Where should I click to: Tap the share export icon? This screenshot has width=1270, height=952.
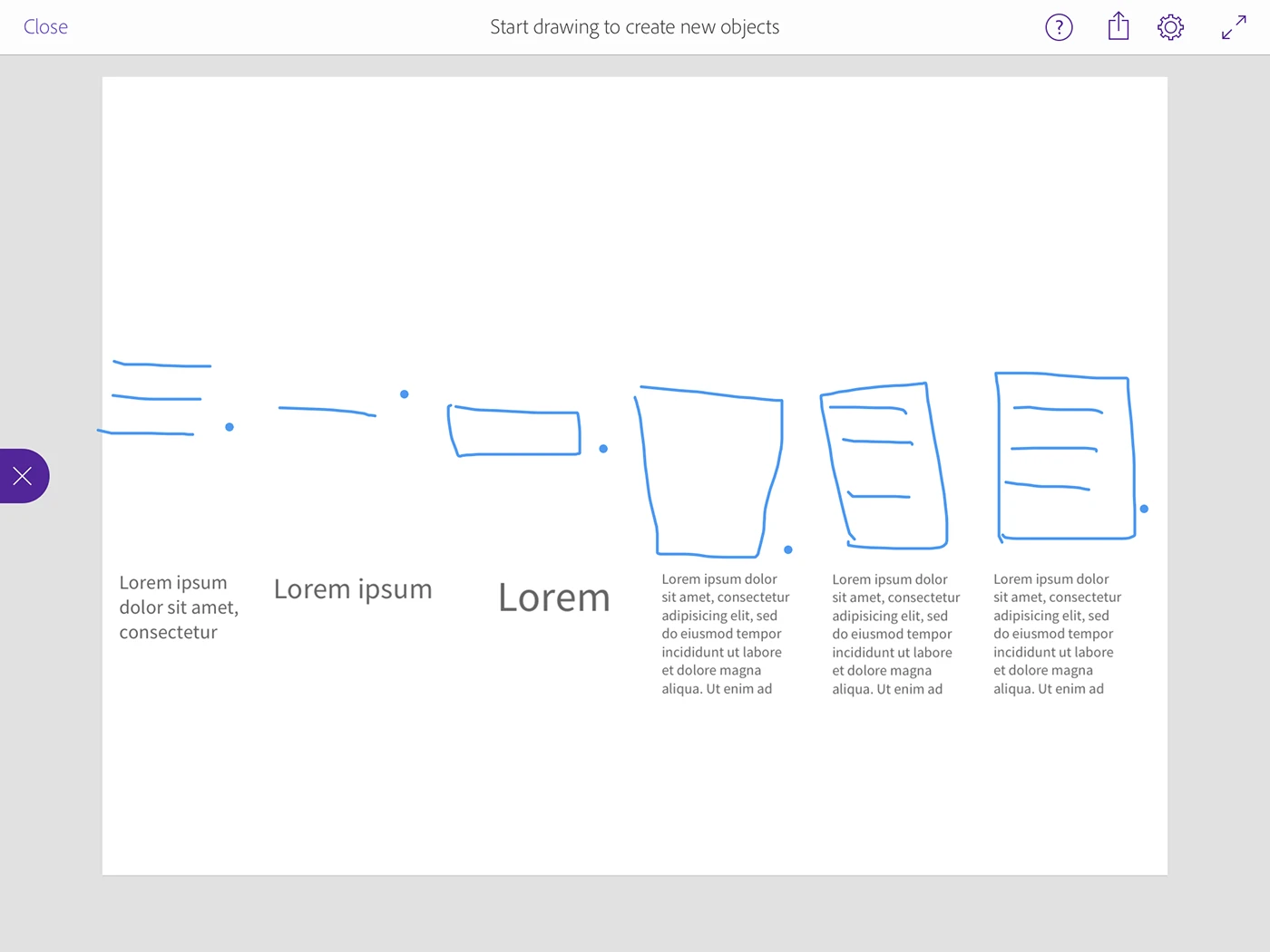pos(1119,26)
